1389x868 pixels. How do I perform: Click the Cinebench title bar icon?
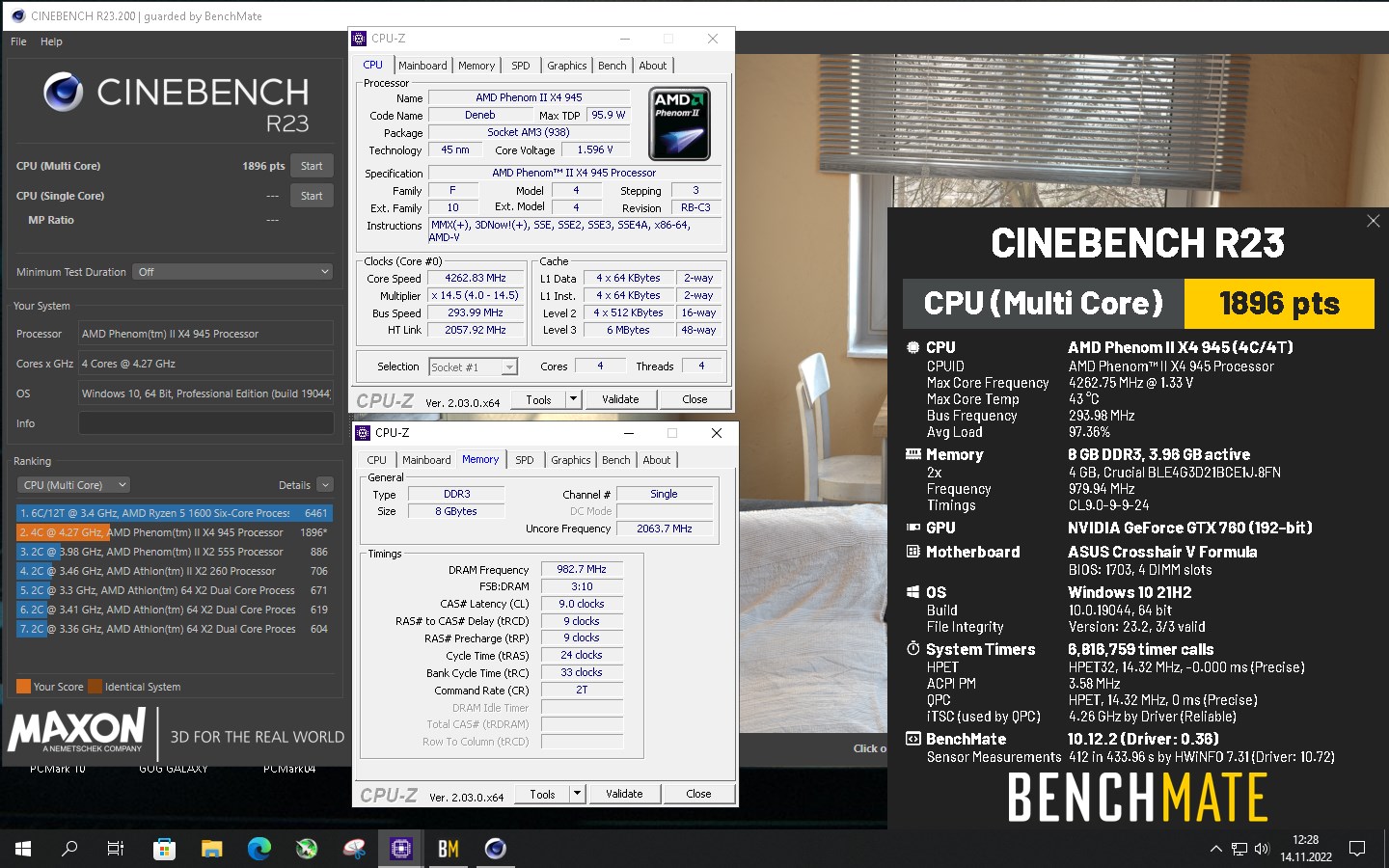point(17,15)
